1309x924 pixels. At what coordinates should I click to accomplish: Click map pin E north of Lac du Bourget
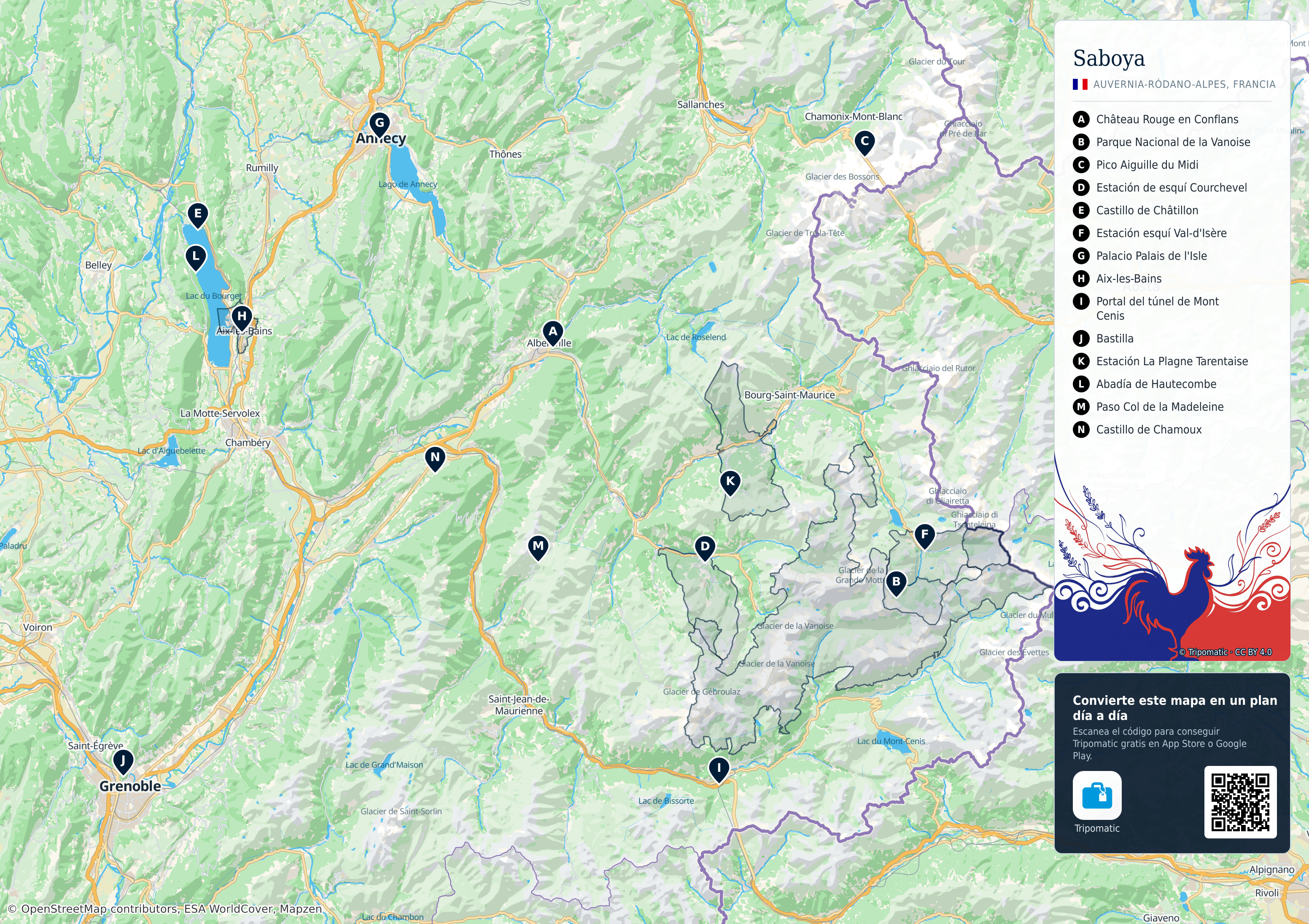(198, 216)
